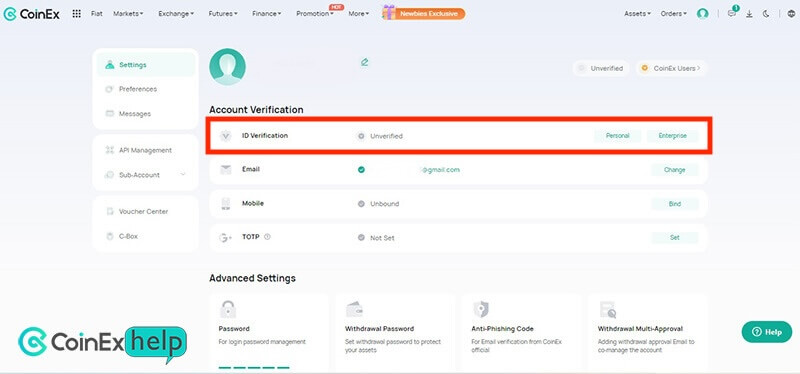Toggle dark mode moon icon
Viewport: 800px width, 374px height.
point(766,14)
